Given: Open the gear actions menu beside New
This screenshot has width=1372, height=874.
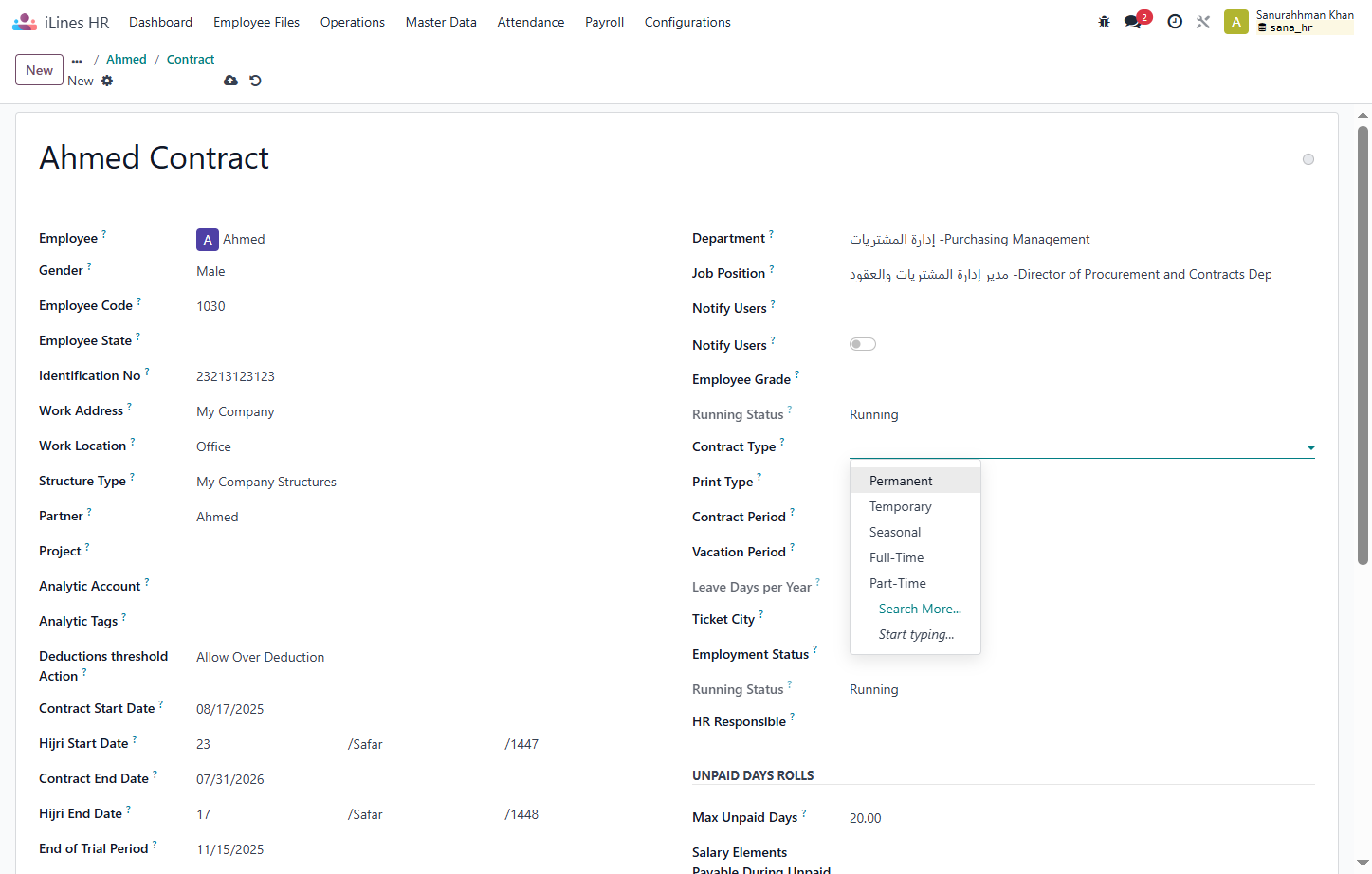Looking at the screenshot, I should (x=107, y=81).
